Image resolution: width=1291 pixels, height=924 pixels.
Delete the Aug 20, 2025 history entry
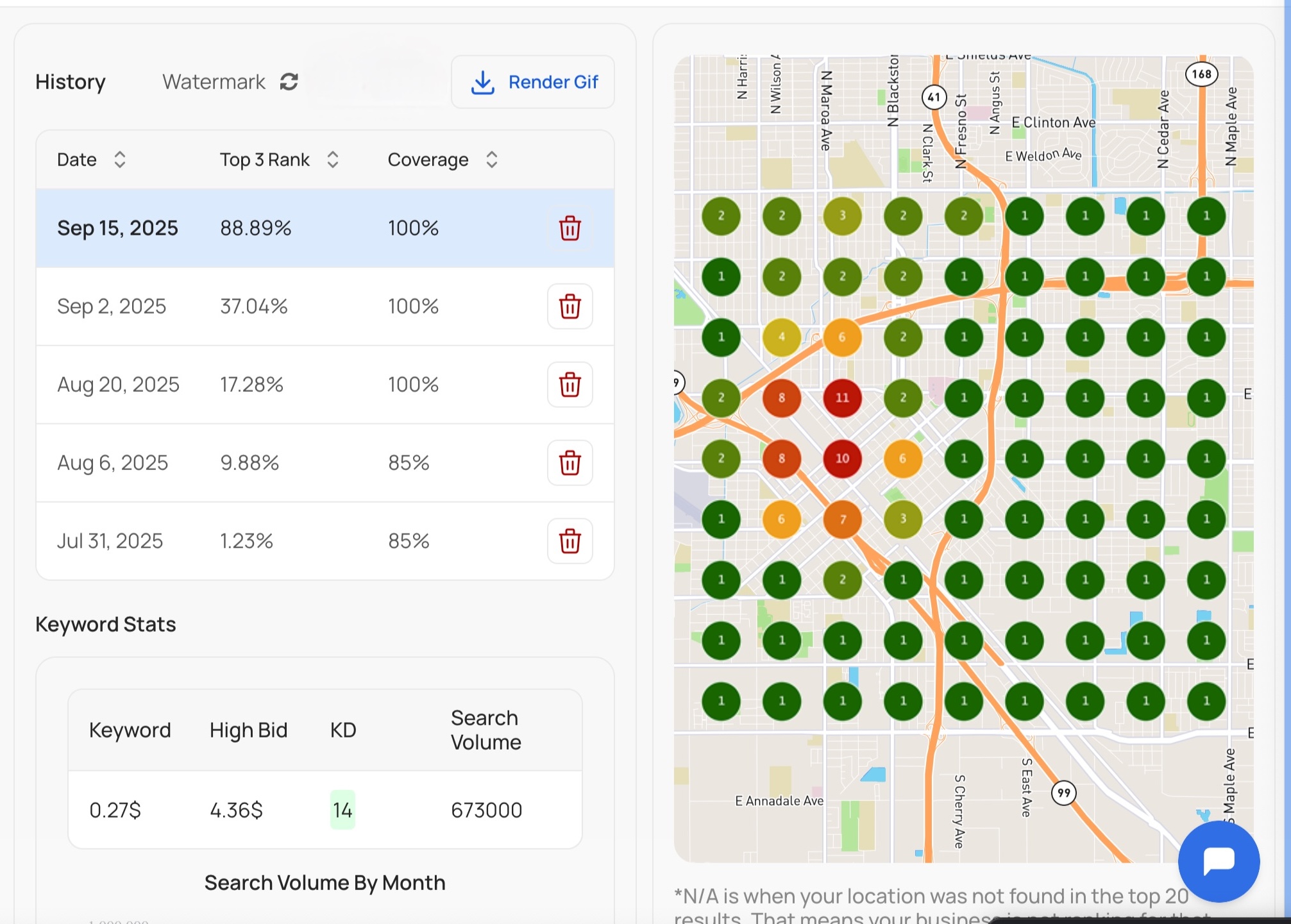tap(570, 385)
